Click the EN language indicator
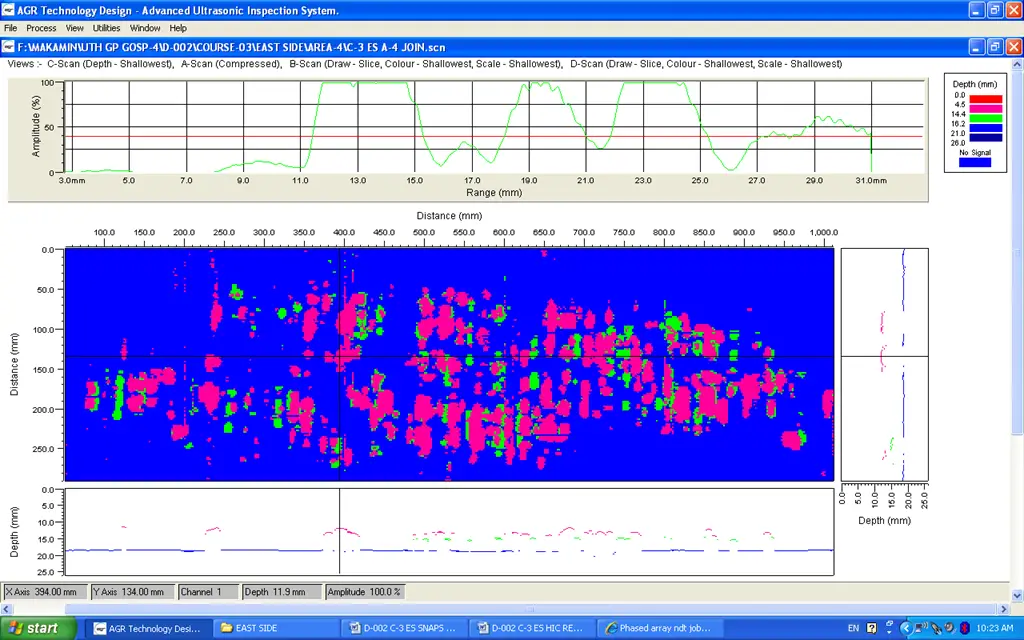 853,628
